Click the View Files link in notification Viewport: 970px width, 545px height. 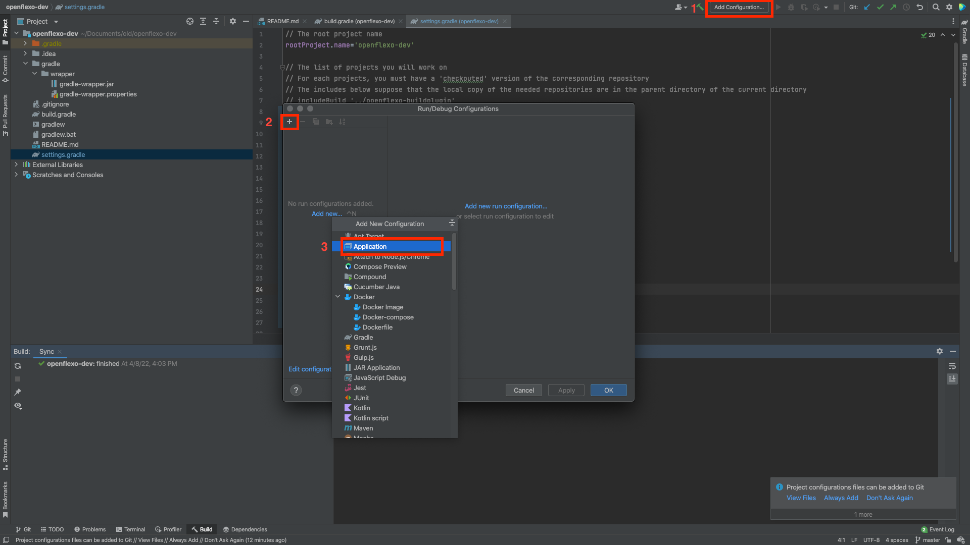800,498
